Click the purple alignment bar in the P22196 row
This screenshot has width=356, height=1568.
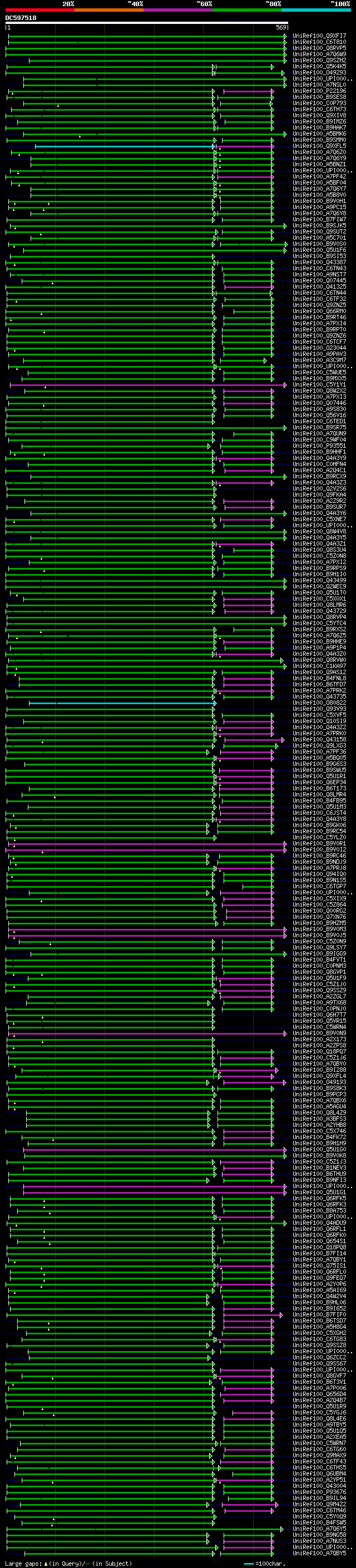pos(248,91)
